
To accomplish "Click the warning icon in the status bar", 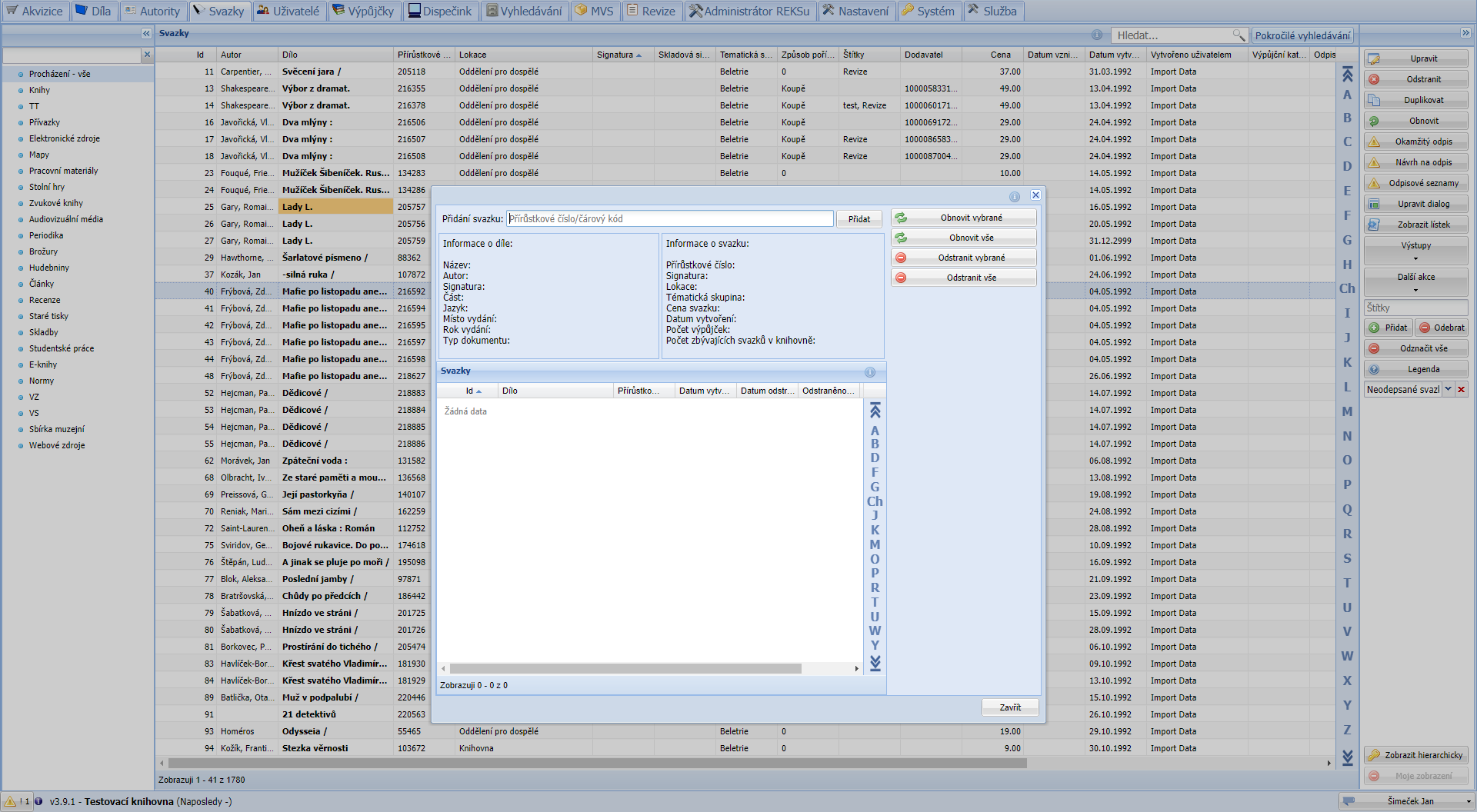I will pos(10,801).
